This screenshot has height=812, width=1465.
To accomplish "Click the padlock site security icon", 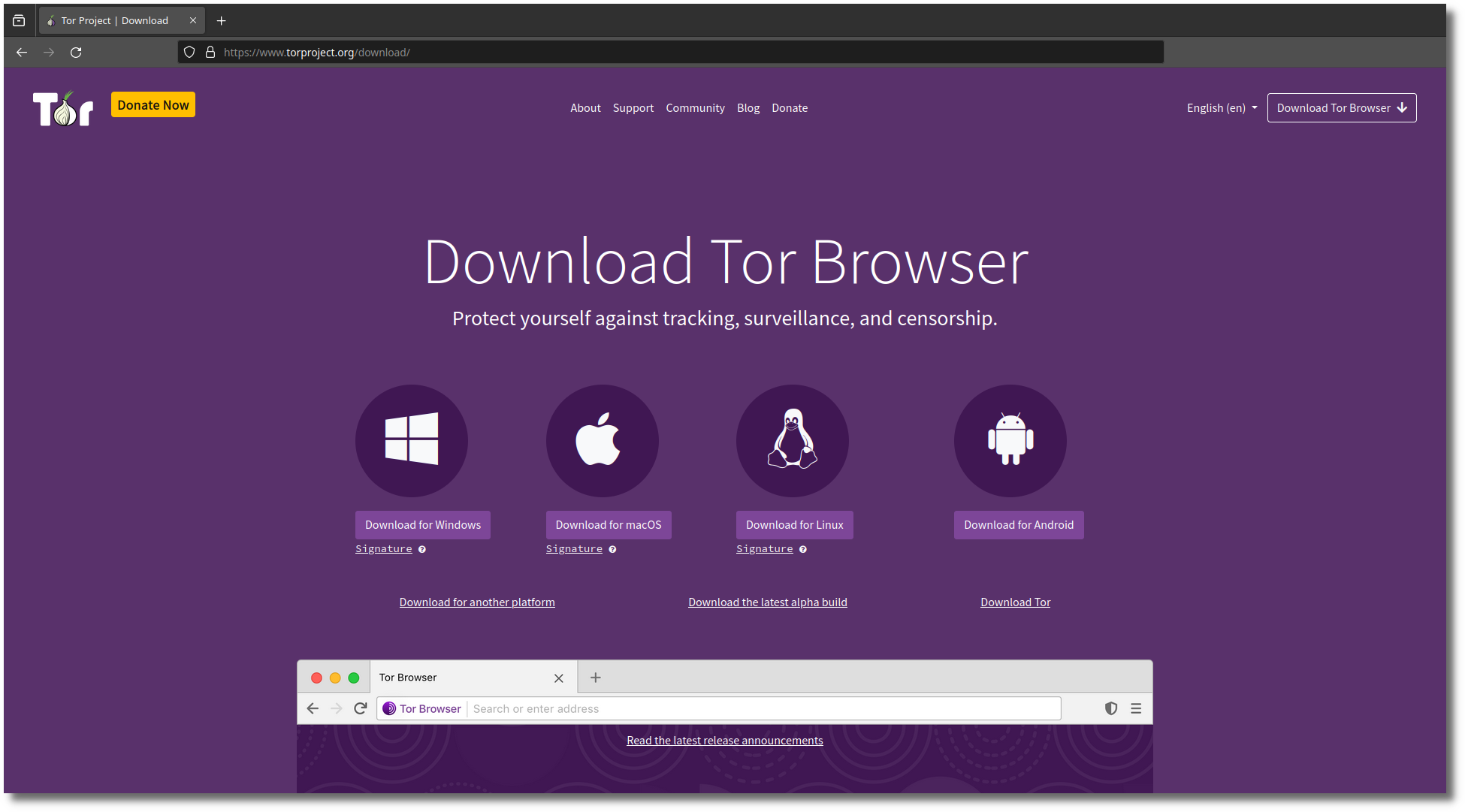I will tap(210, 53).
